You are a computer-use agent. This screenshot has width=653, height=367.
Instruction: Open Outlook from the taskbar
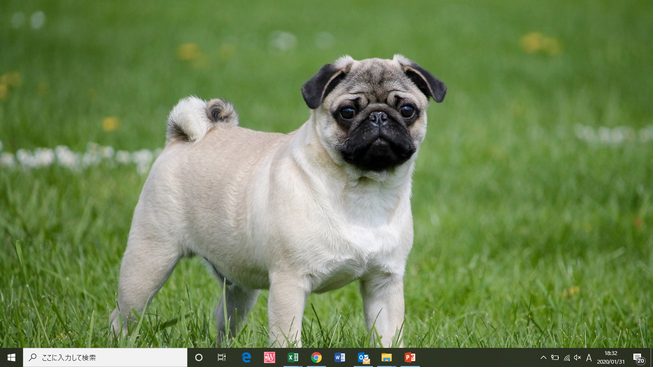point(363,357)
